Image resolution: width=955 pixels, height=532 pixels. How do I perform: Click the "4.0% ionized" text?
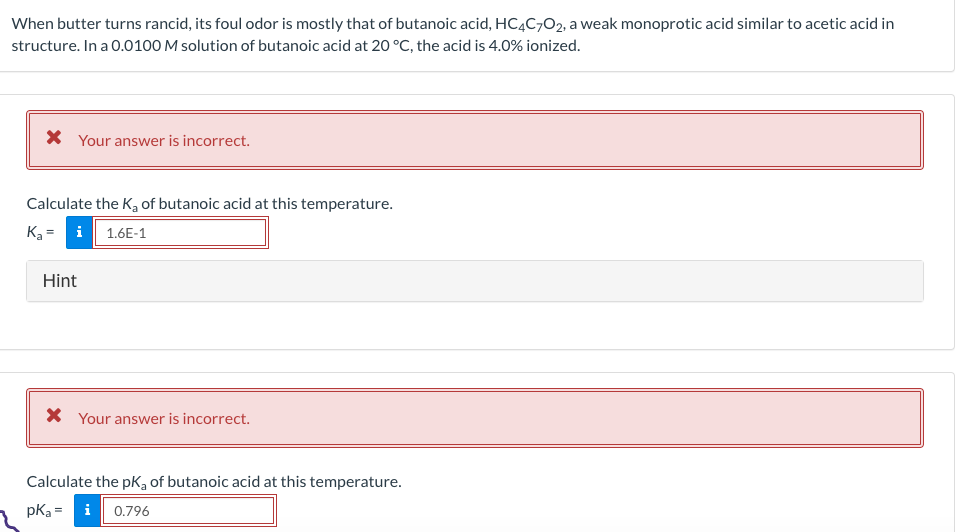pos(534,46)
